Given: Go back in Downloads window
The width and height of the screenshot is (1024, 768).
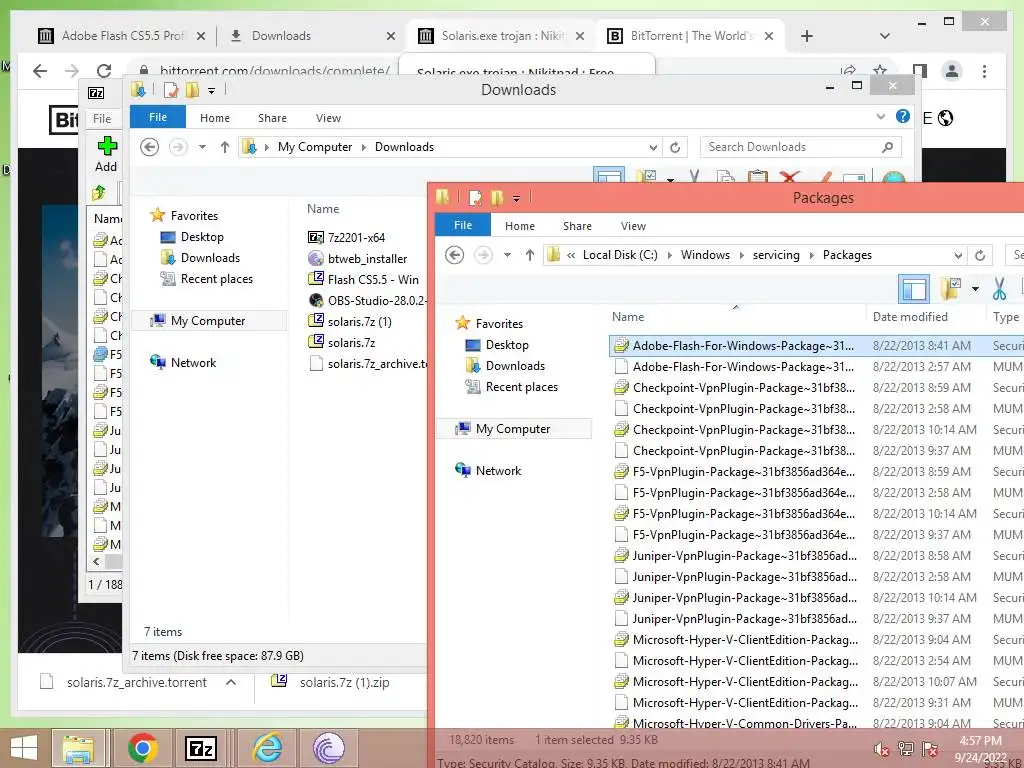Looking at the screenshot, I should [150, 147].
